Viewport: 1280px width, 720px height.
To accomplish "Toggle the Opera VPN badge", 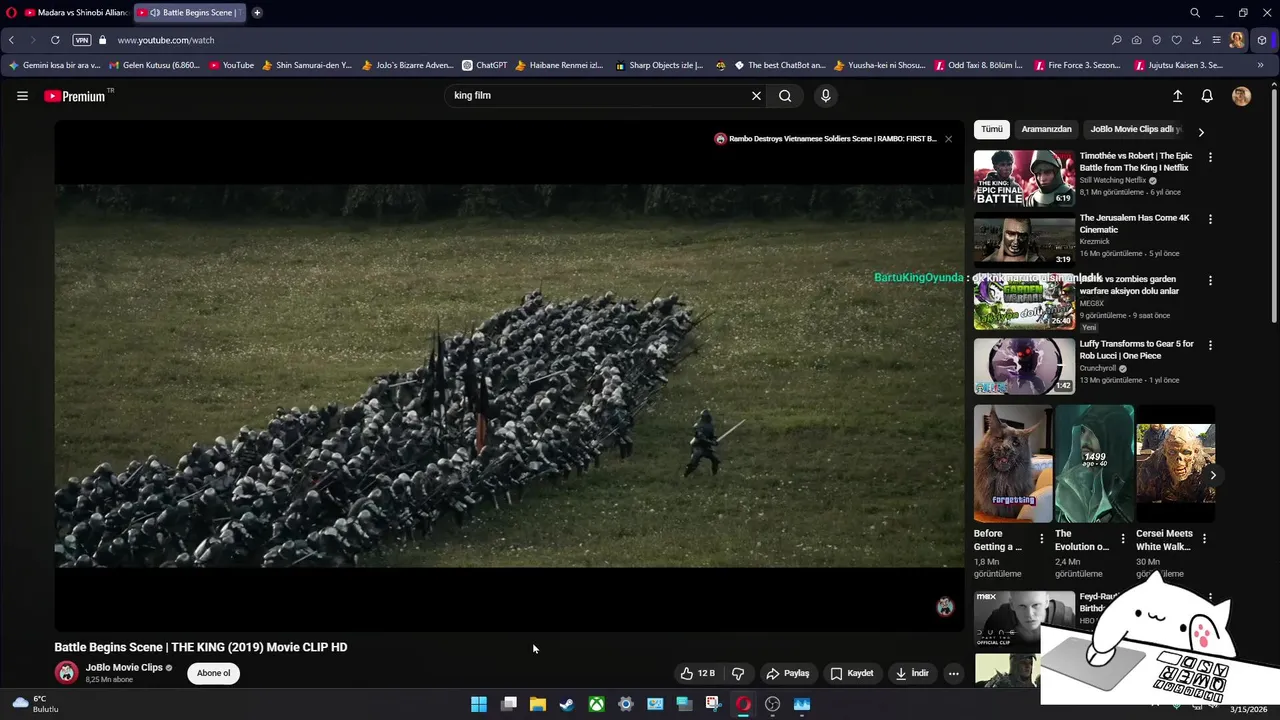I will pyautogui.click(x=82, y=40).
